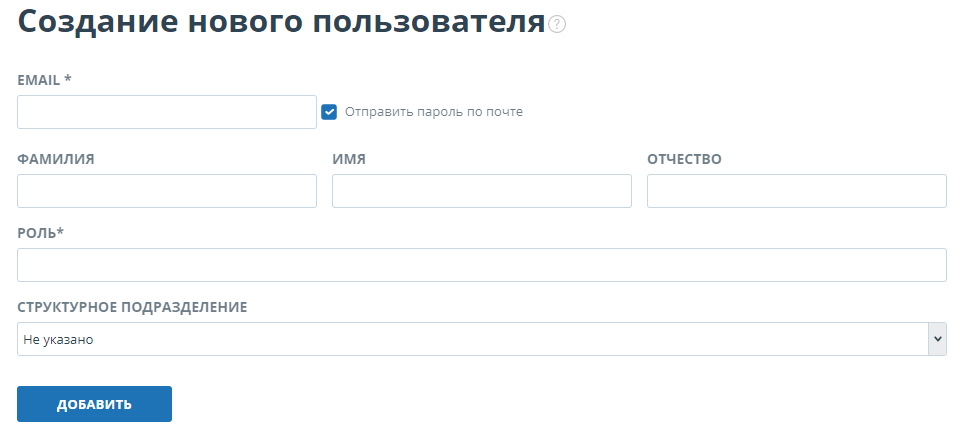
Task: Click the 'Отправить пароль по почте' label text
Action: point(433,112)
